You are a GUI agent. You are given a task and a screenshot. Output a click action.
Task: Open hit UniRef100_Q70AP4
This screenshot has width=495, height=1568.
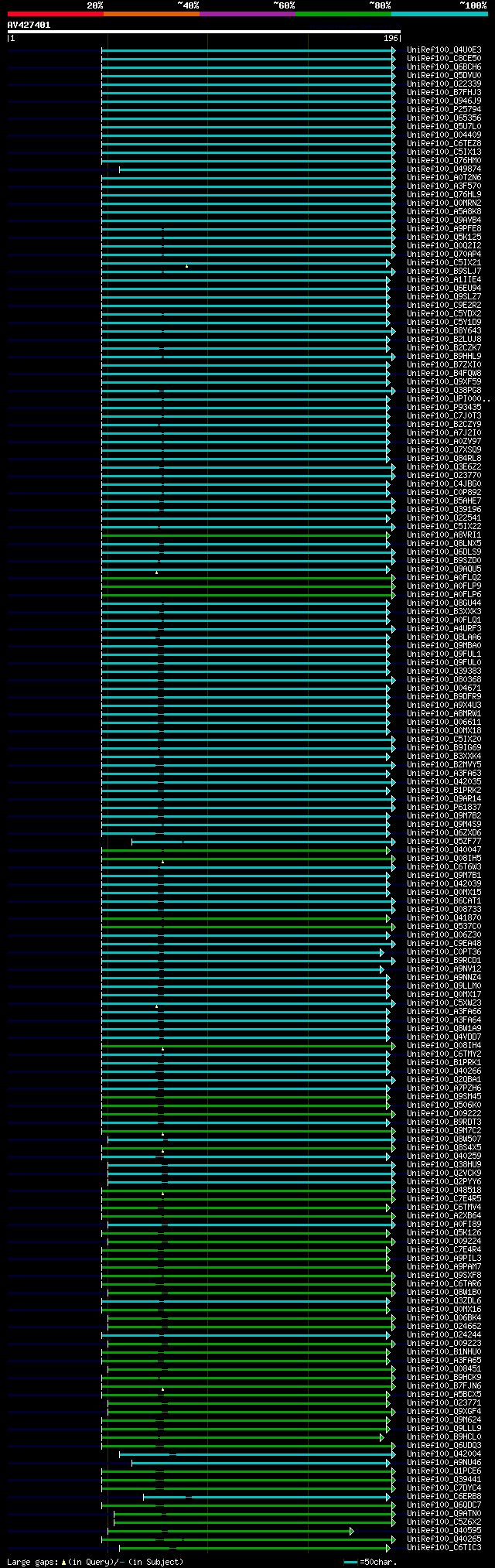pos(444,255)
